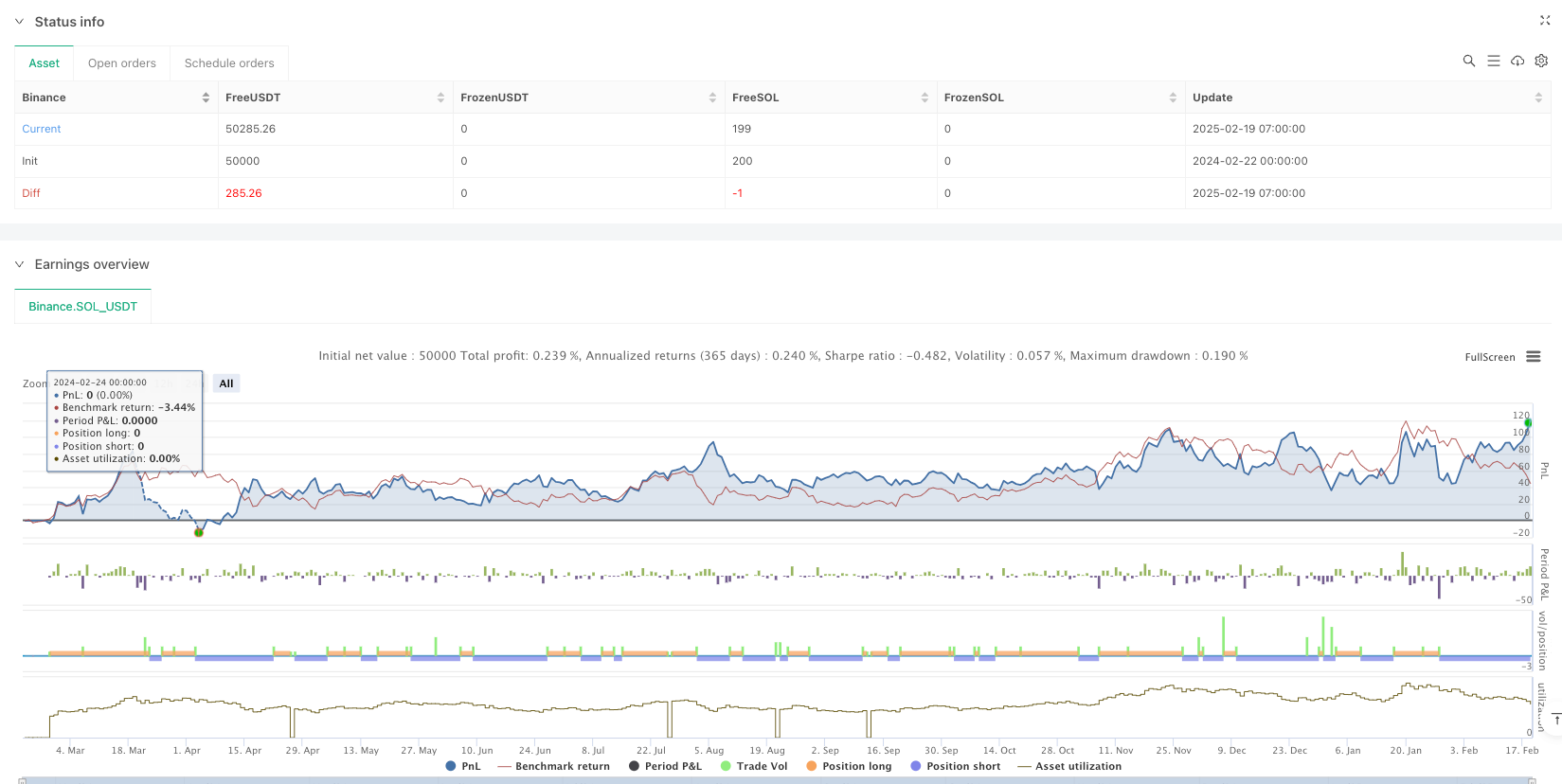Collapse the Status info section
The image size is (1562, 784).
(19, 22)
